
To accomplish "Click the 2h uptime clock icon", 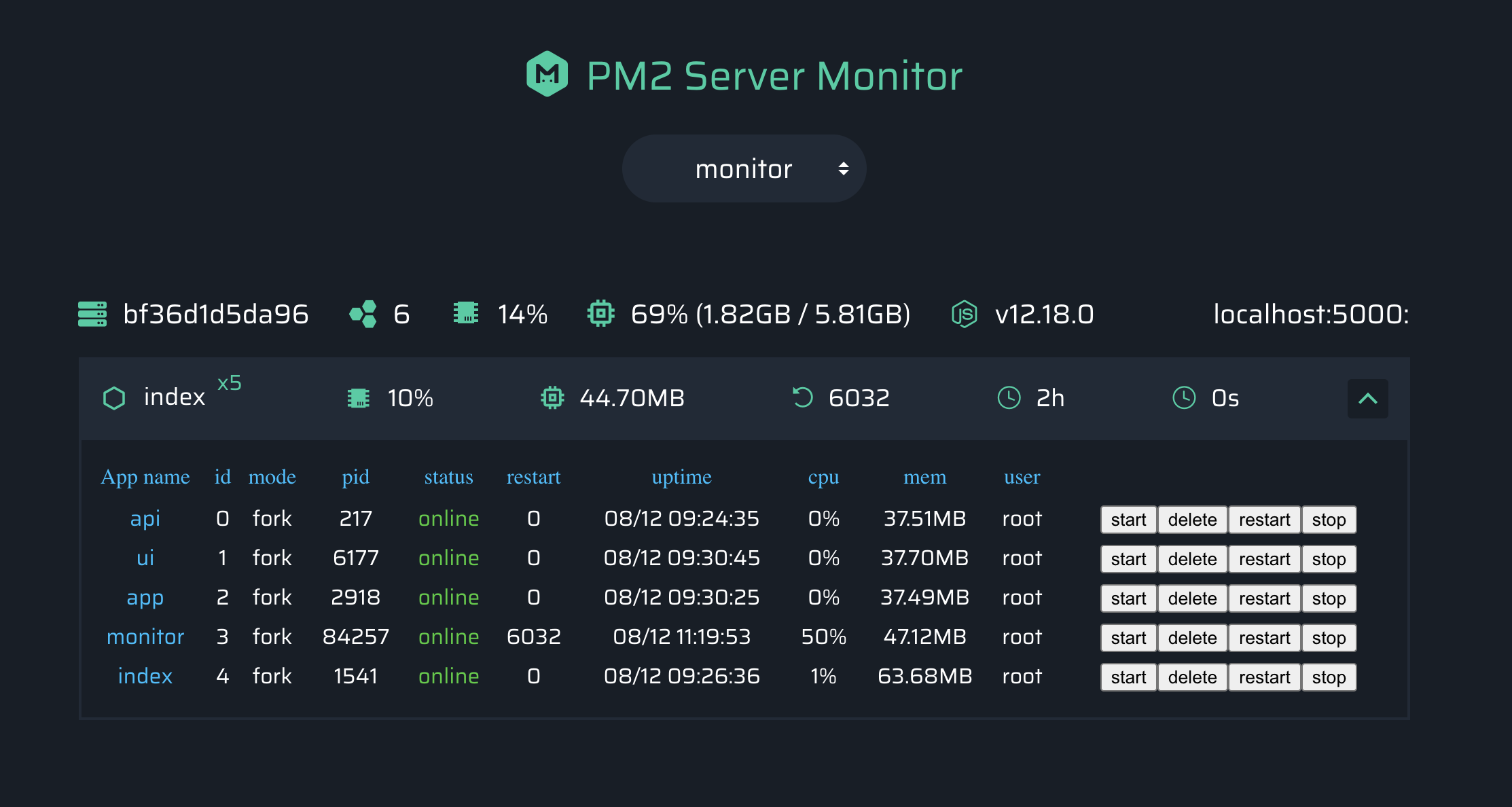I will 1009,397.
